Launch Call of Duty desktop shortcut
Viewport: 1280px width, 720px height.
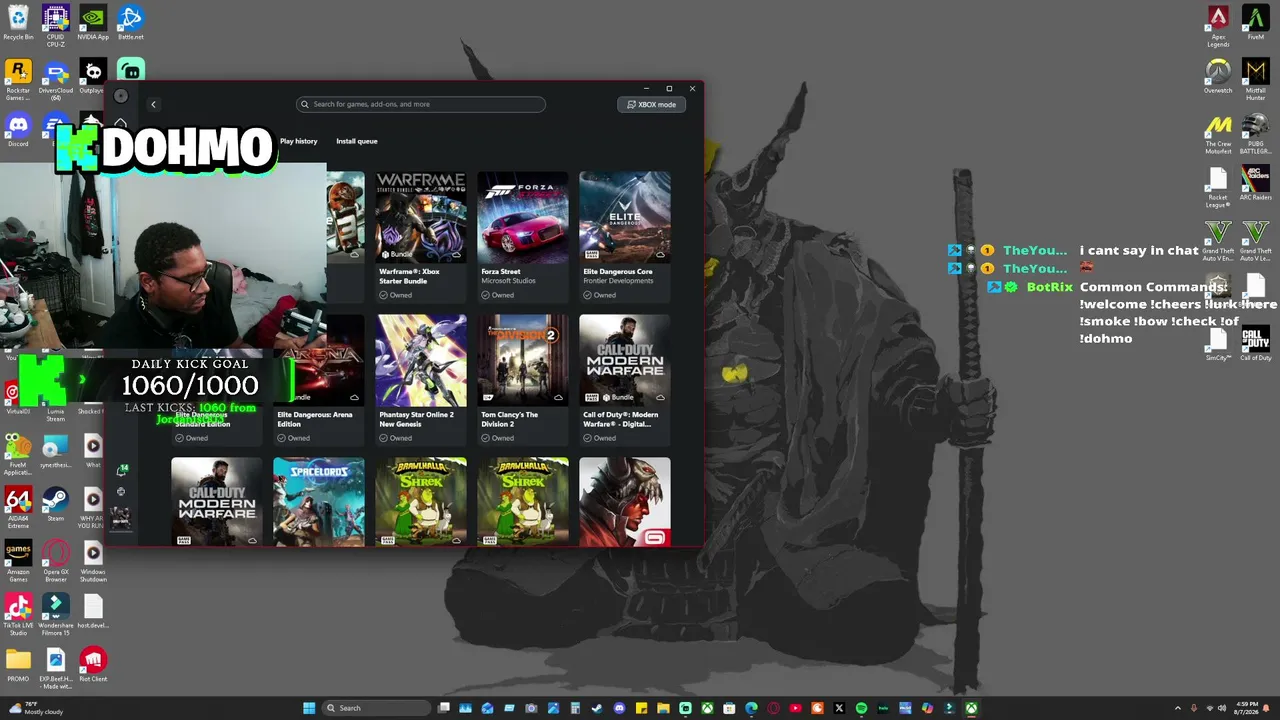click(1256, 344)
